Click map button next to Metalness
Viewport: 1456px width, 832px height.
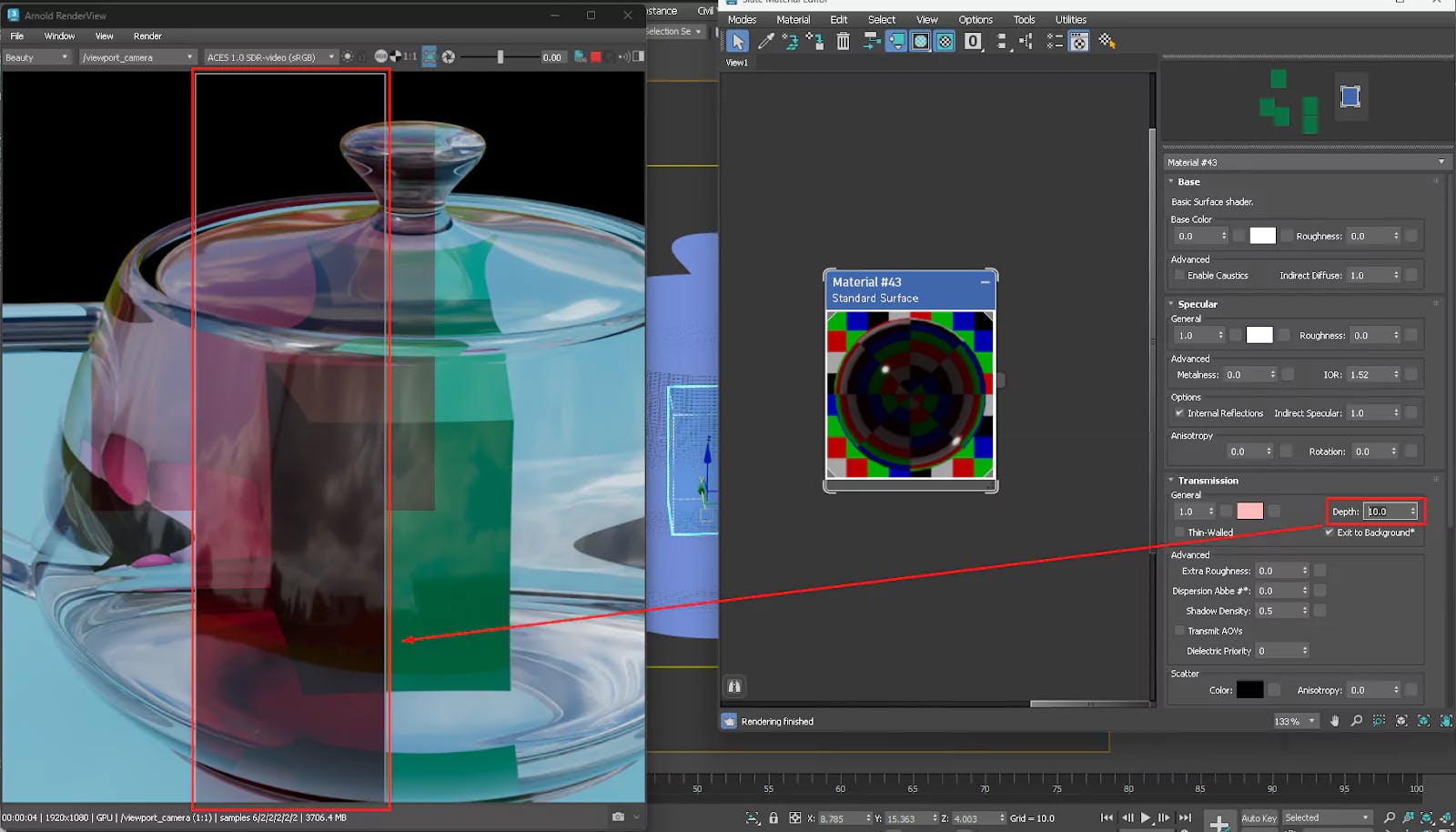1288,374
